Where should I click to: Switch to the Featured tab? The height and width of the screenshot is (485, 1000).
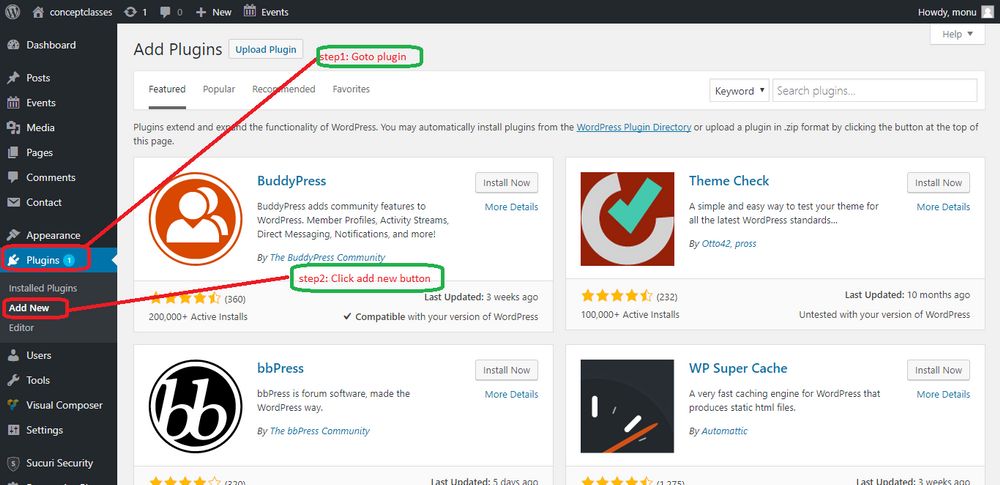(167, 89)
